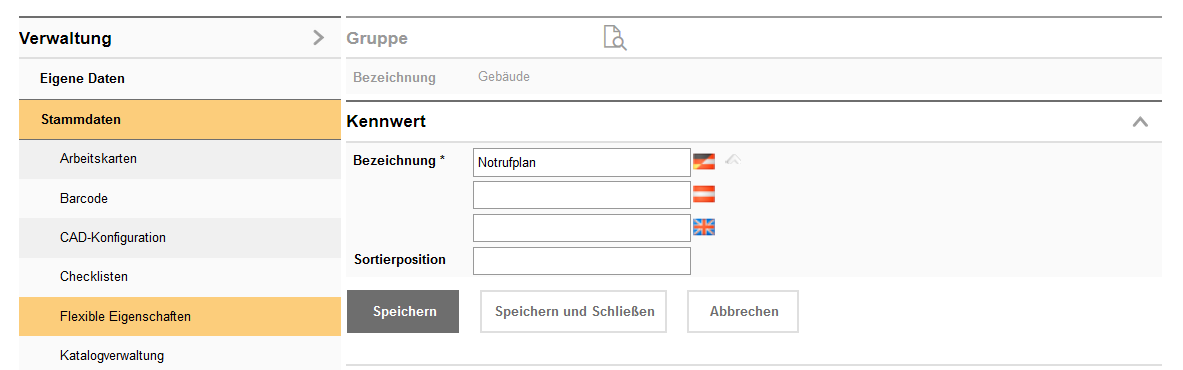
Task: Click the German flag icon
Action: coord(704,161)
